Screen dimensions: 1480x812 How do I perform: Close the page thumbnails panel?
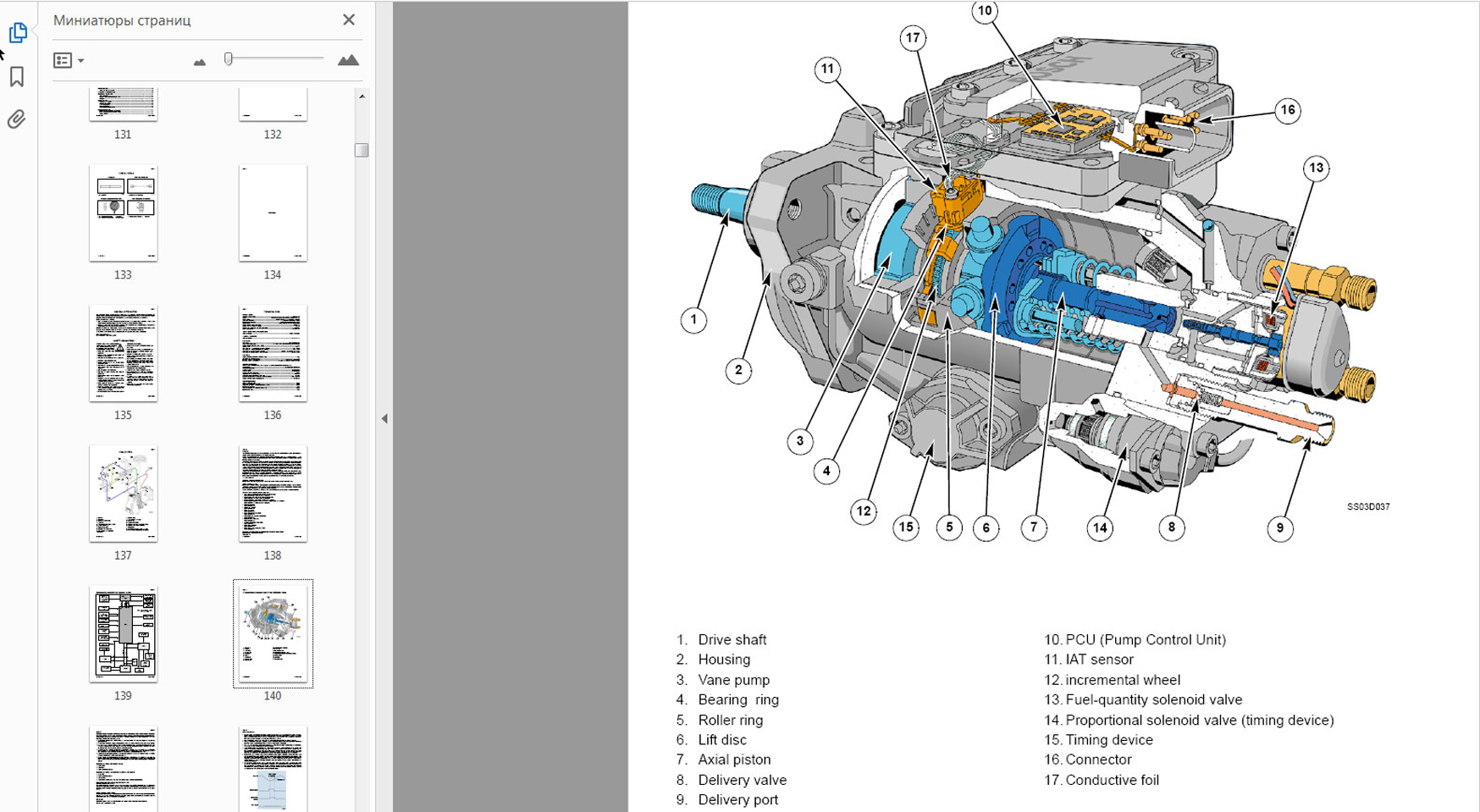click(349, 19)
